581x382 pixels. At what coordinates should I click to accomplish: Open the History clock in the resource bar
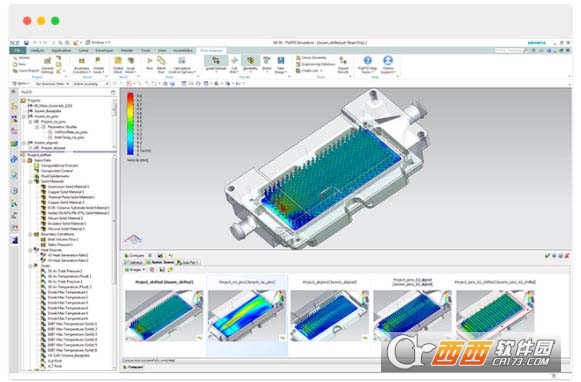tap(14, 191)
